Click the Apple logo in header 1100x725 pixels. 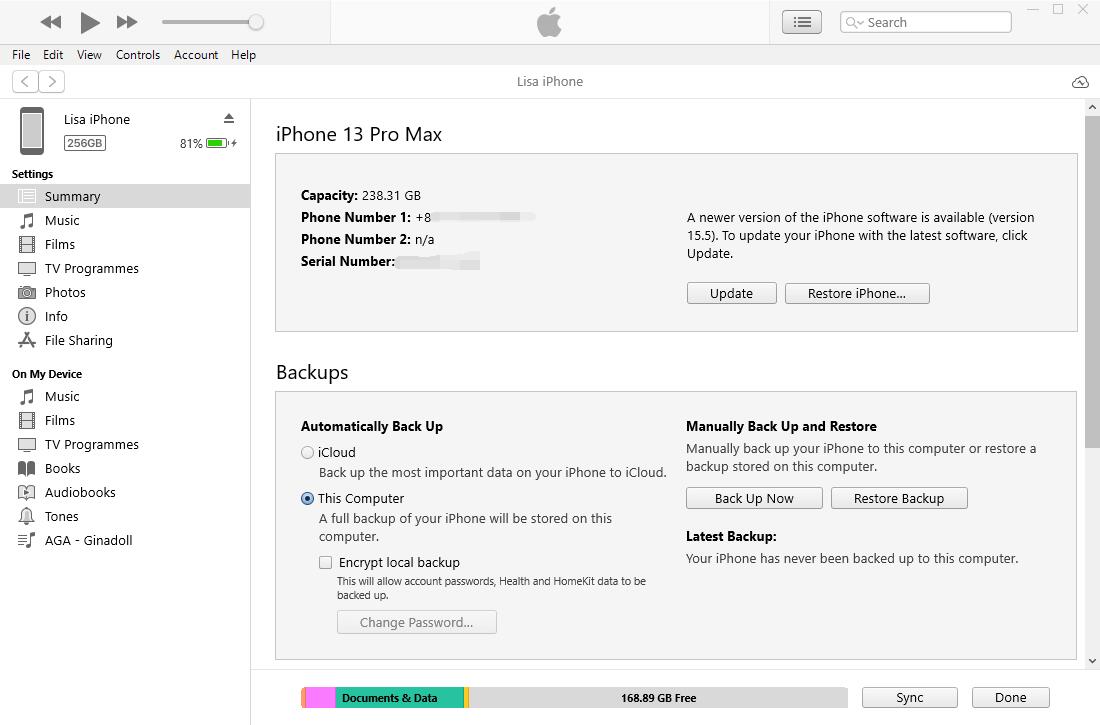pos(549,22)
